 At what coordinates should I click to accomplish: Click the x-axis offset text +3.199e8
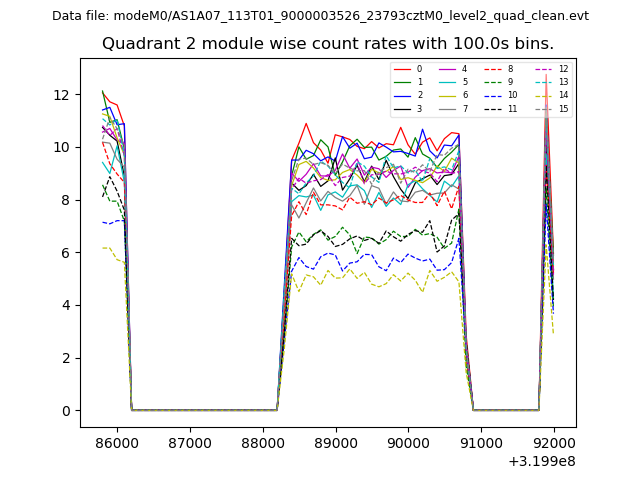[542, 461]
